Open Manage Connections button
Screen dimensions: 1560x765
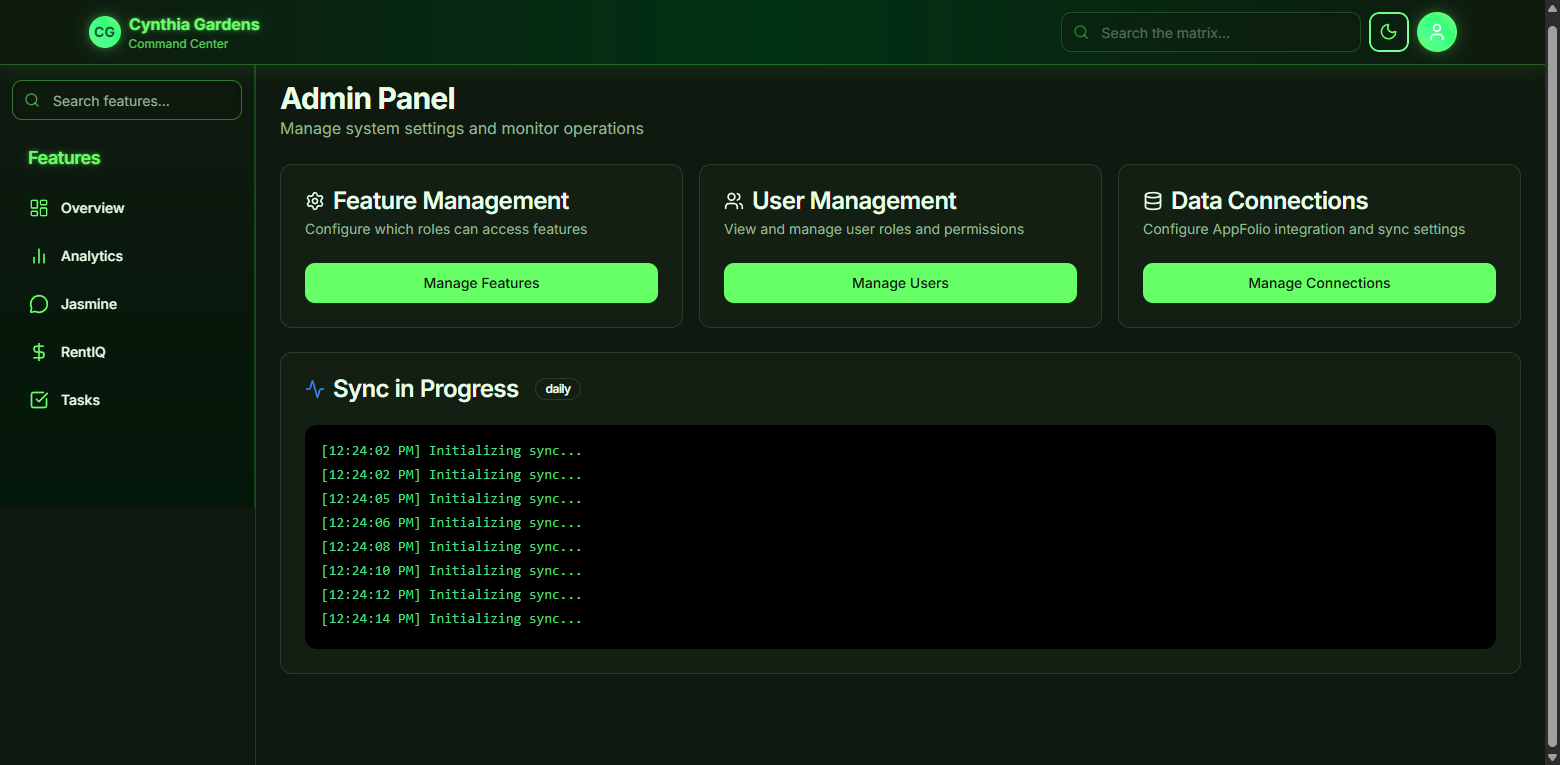point(1318,283)
